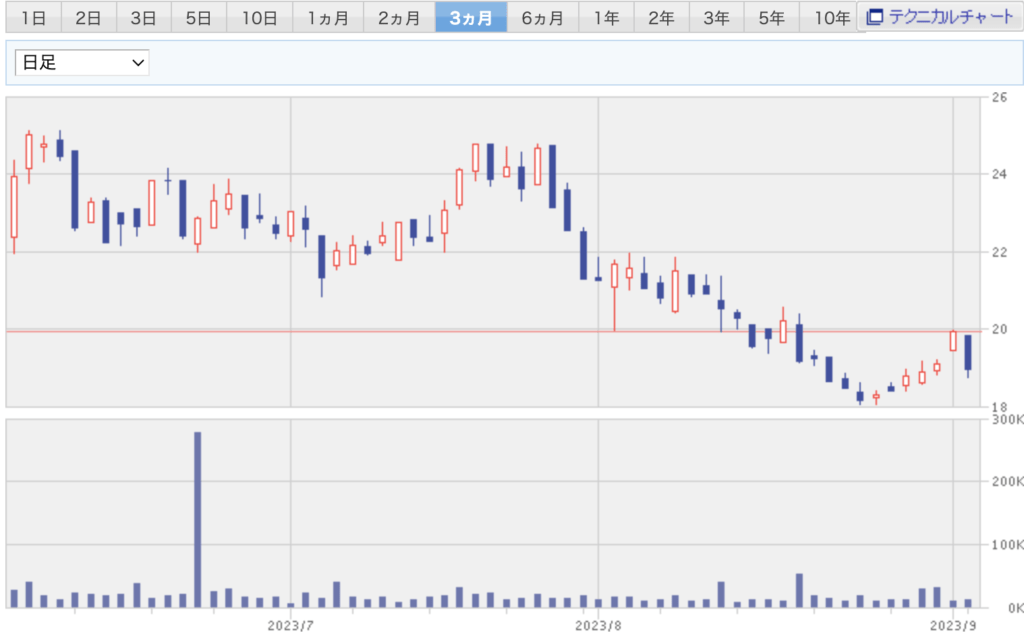Image resolution: width=1024 pixels, height=639 pixels.
Task: Open the 日足 interval dropdown
Action: click(82, 63)
